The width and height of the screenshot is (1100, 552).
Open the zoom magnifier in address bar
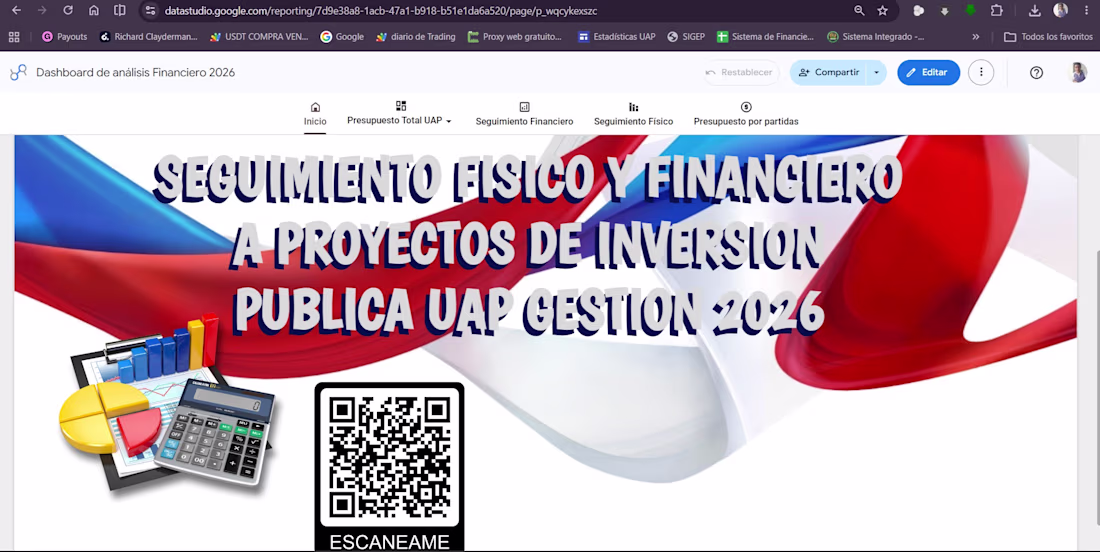point(859,11)
